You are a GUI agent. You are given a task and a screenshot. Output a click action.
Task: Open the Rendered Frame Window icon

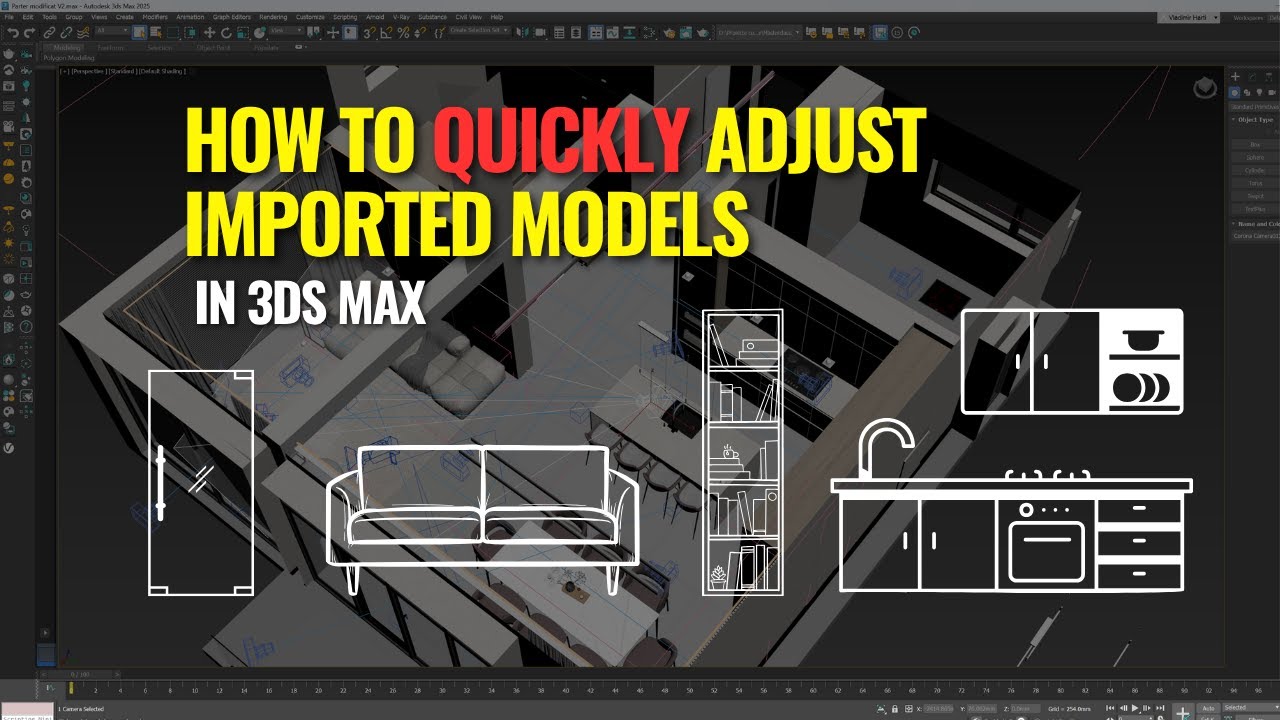pos(686,32)
